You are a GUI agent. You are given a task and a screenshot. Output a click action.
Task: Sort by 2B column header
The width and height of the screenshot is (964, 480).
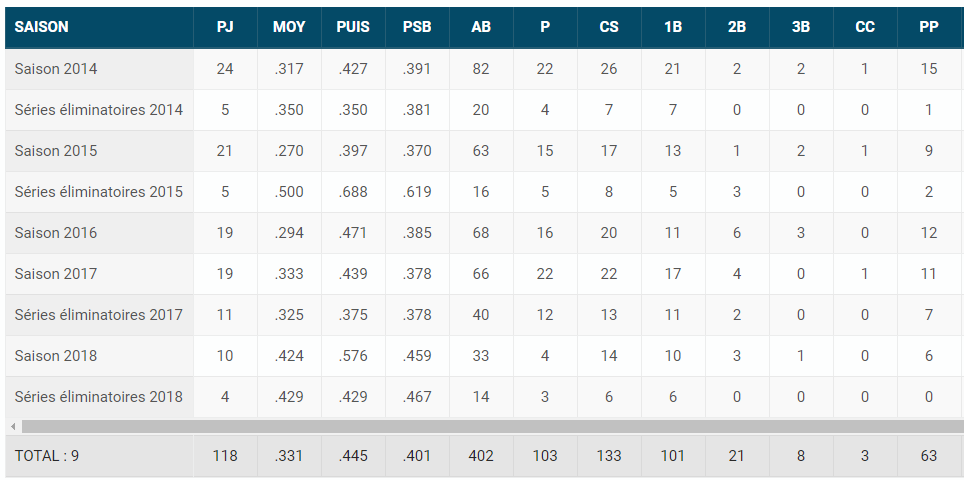pos(737,27)
